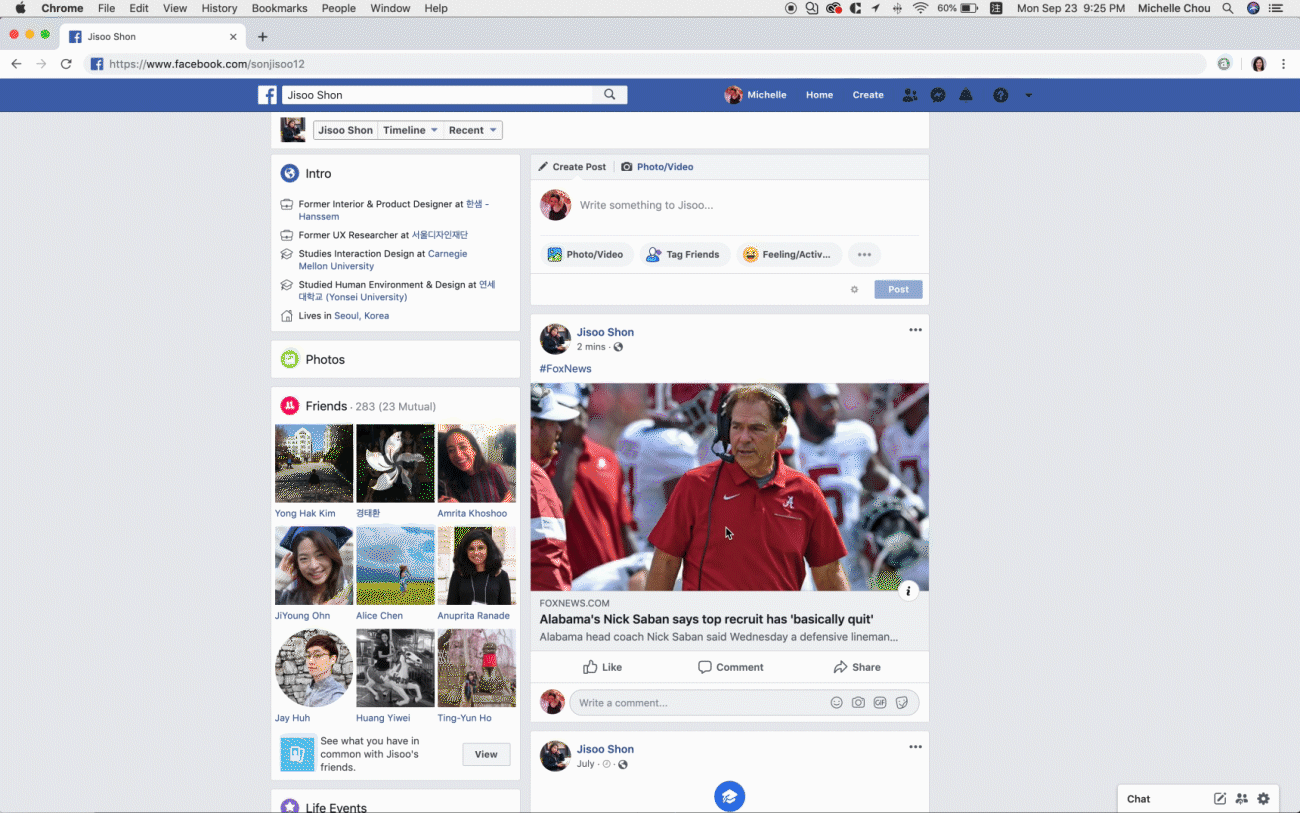Screen dimensions: 1300x813
Task: Open JiYoung Ohn profile photo
Action: 314,565
